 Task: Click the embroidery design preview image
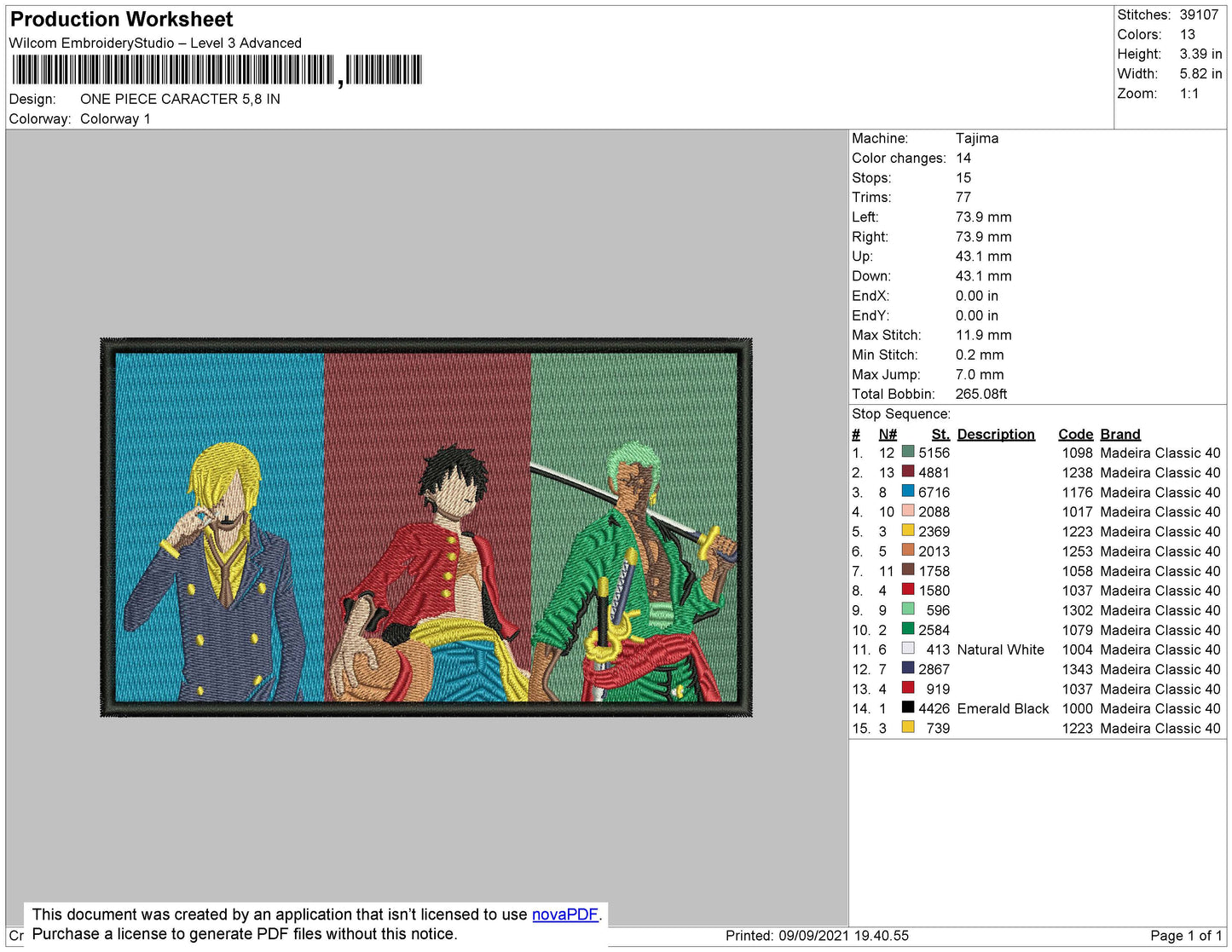[x=426, y=527]
